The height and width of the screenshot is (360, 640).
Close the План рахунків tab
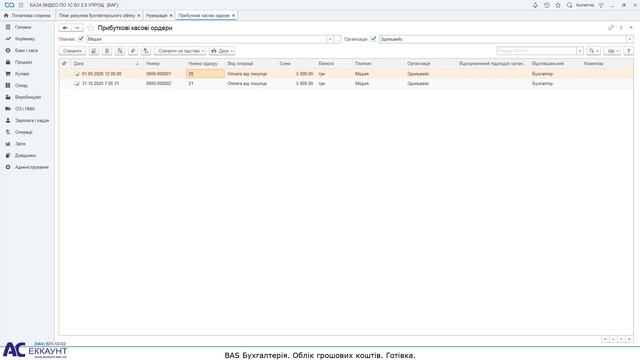(x=139, y=16)
